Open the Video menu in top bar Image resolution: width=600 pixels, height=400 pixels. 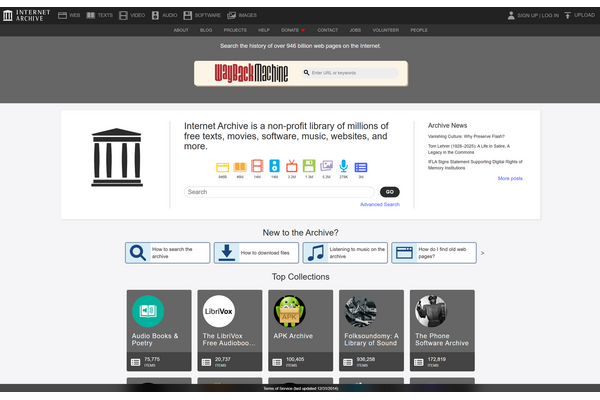point(132,15)
